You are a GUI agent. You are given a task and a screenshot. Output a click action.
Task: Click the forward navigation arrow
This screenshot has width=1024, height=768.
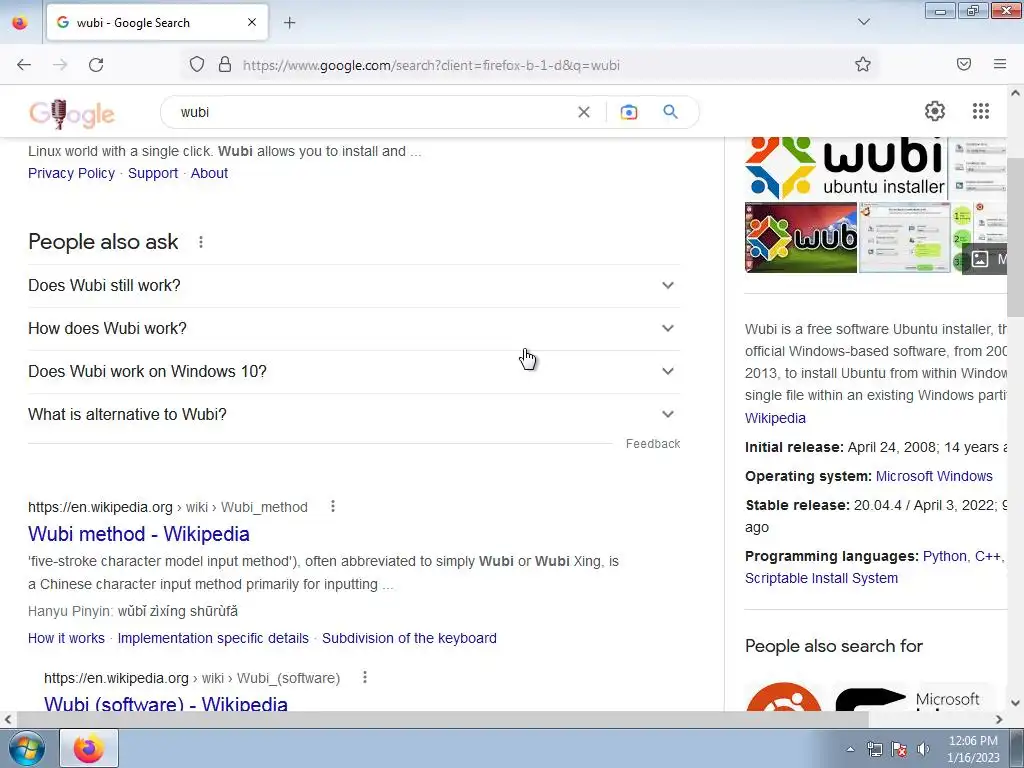(x=60, y=65)
